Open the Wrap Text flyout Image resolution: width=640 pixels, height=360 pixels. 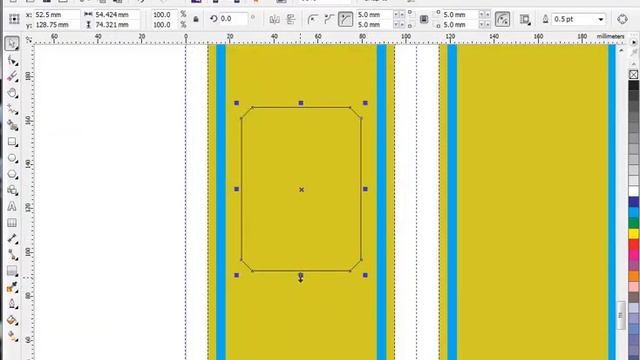click(x=525, y=19)
